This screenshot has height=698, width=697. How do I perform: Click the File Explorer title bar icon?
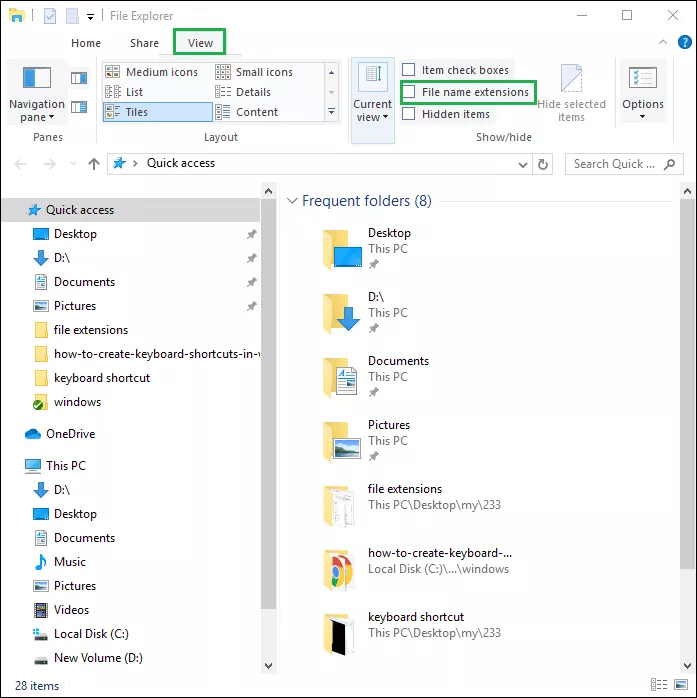click(x=17, y=16)
